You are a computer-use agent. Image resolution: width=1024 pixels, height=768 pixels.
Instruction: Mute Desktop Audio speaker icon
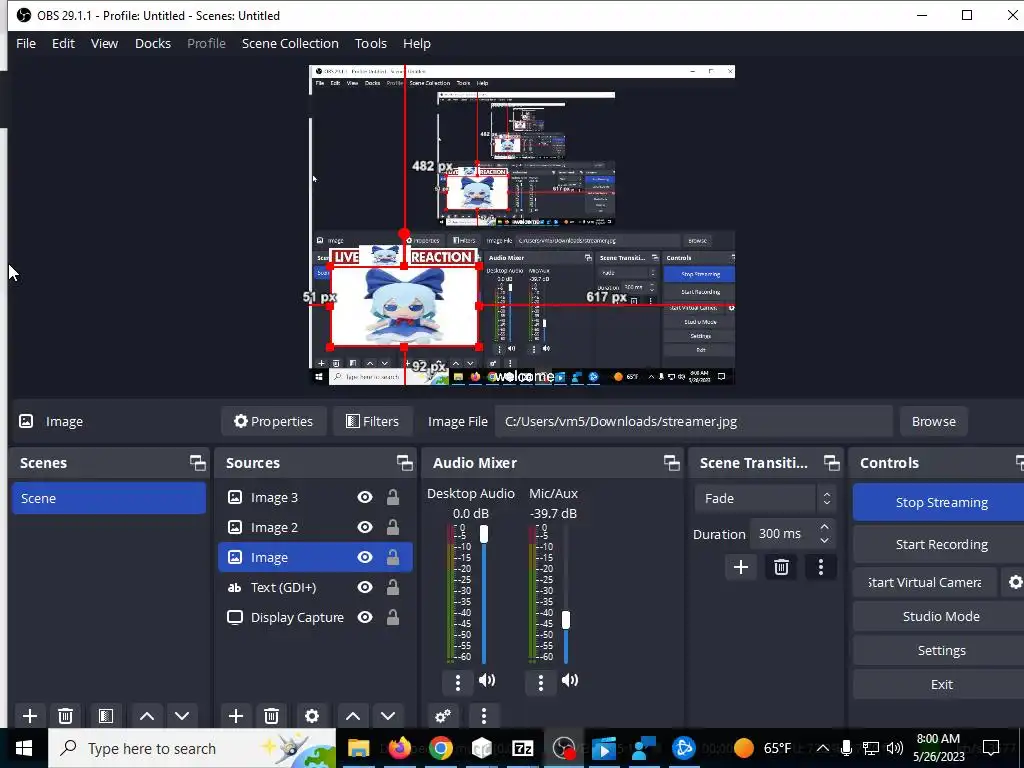click(x=487, y=680)
